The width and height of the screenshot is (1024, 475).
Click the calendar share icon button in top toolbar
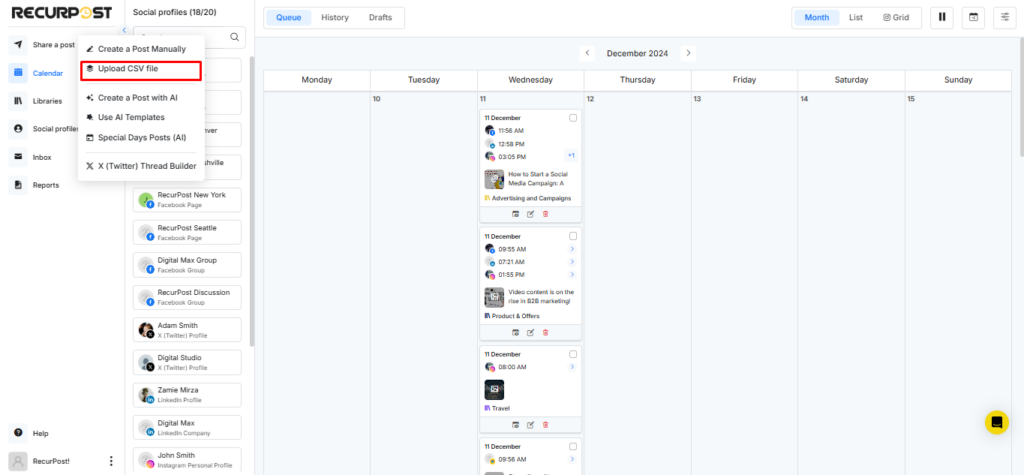tap(973, 18)
